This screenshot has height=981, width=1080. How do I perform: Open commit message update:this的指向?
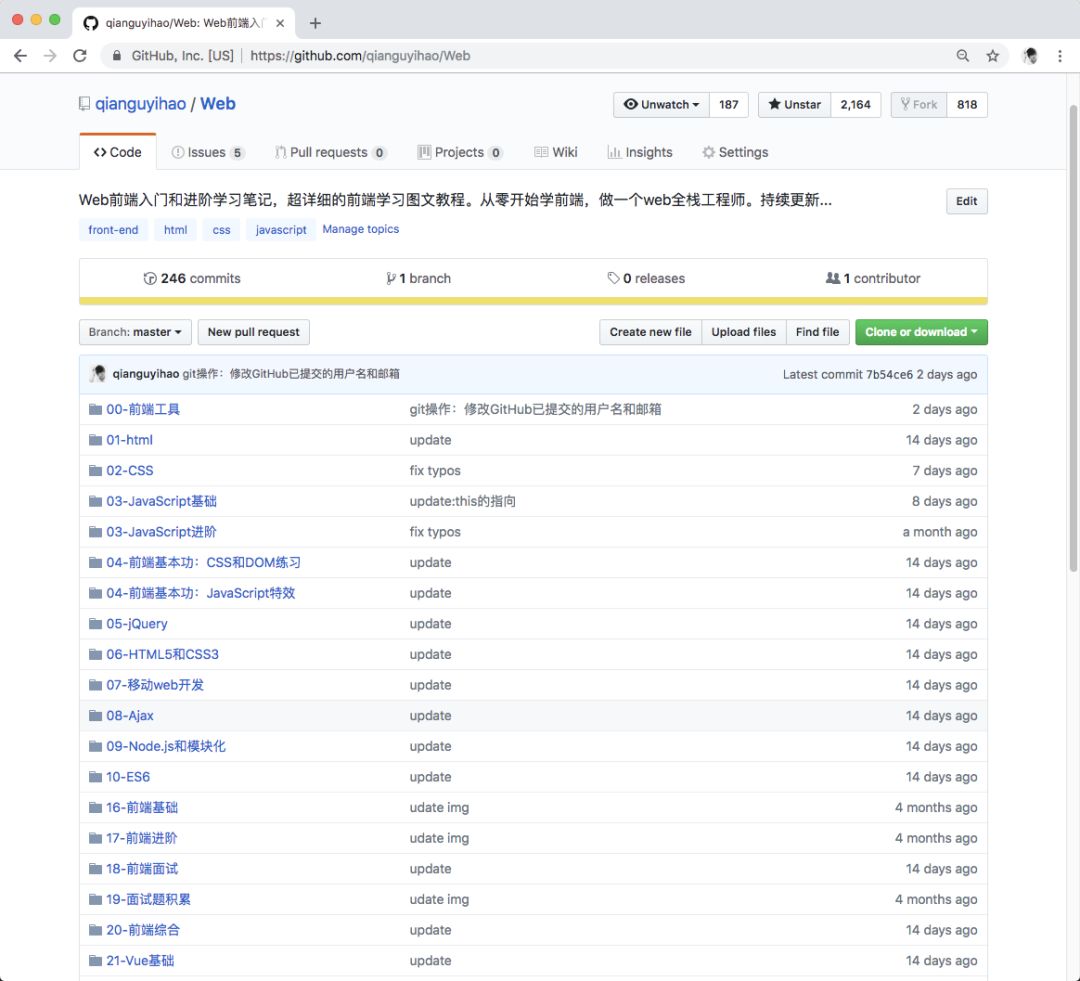tap(463, 501)
